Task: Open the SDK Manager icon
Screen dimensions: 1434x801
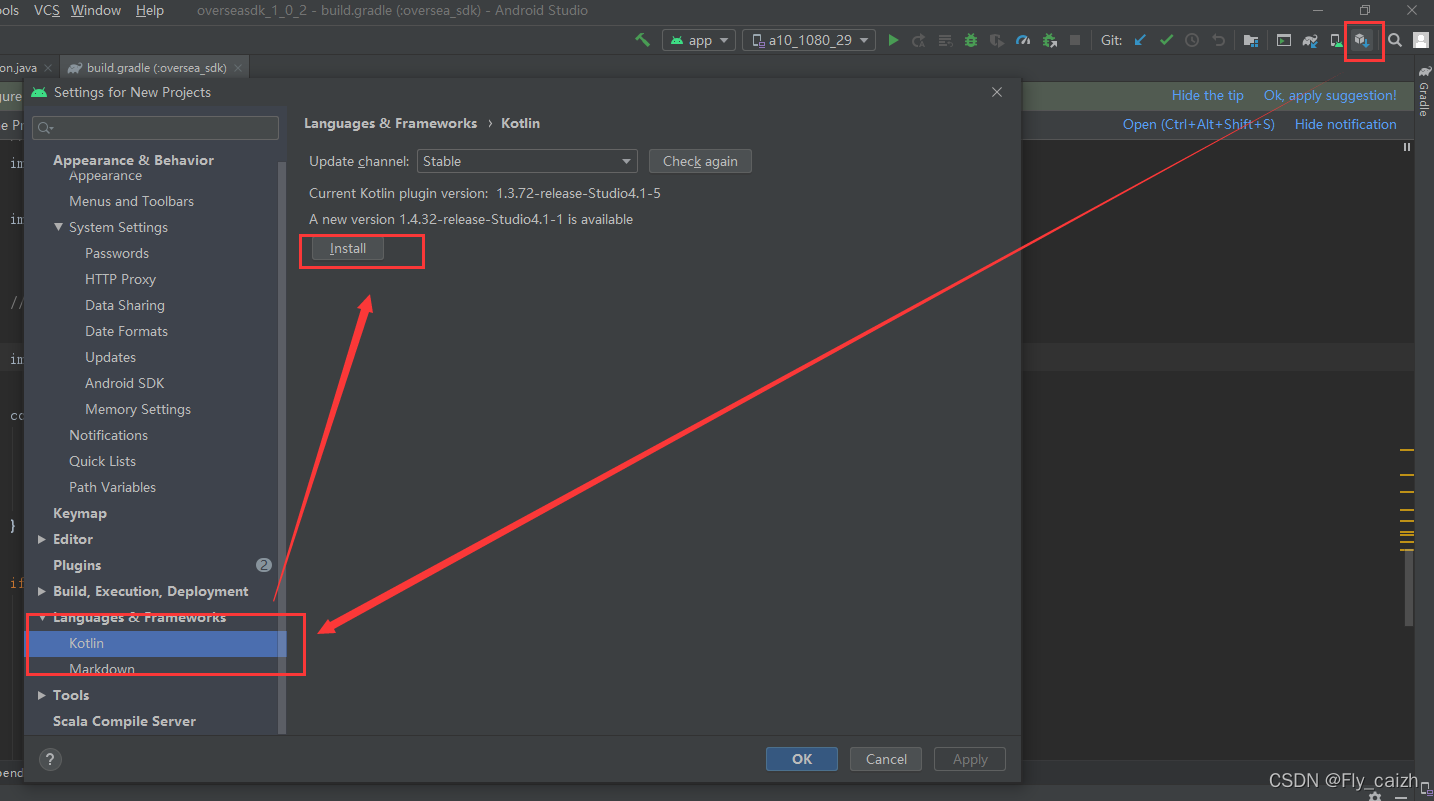Action: coord(1362,40)
